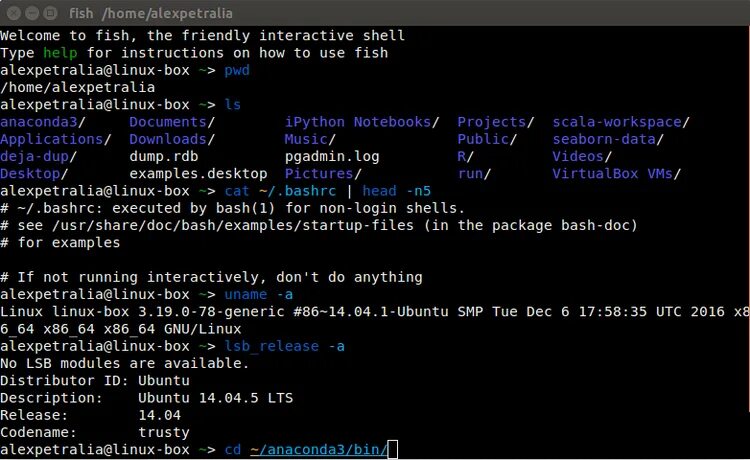
Task: Click the '#86~14.04.1-Ubuntu' build text
Action: 371,311
